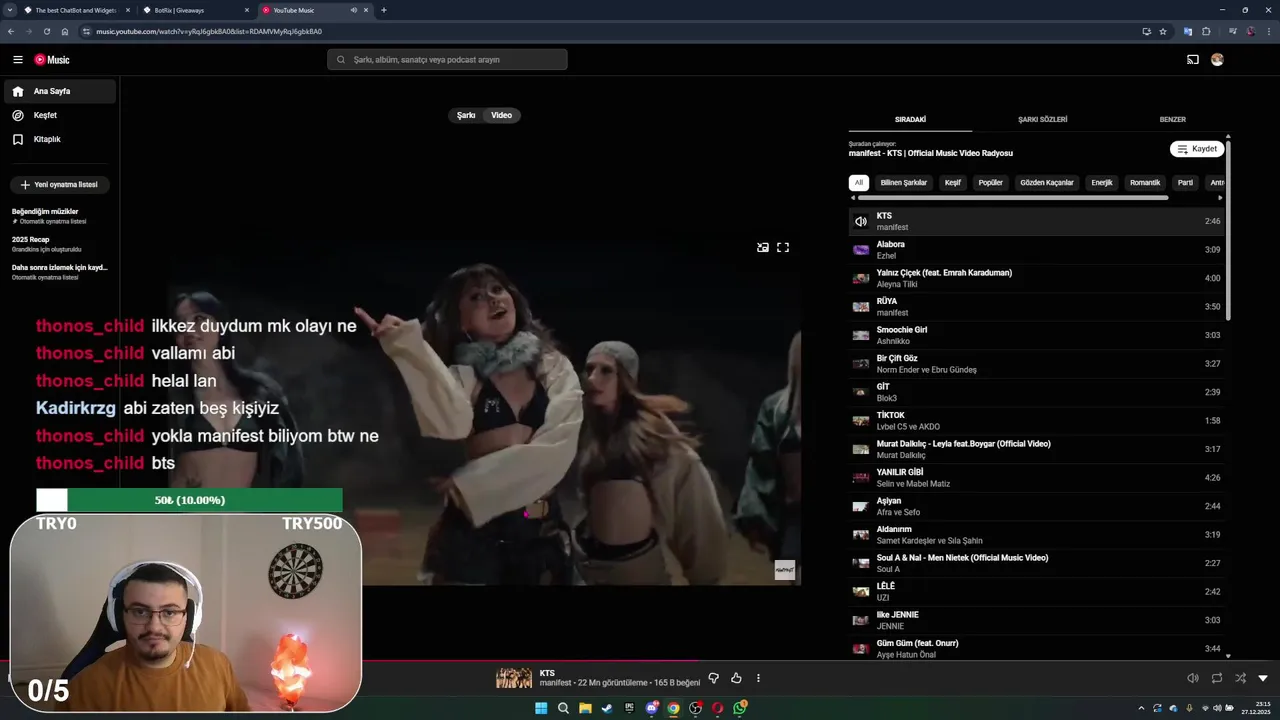This screenshot has width=1280, height=720.
Task: Select the Romantik filter chip
Action: click(1145, 183)
